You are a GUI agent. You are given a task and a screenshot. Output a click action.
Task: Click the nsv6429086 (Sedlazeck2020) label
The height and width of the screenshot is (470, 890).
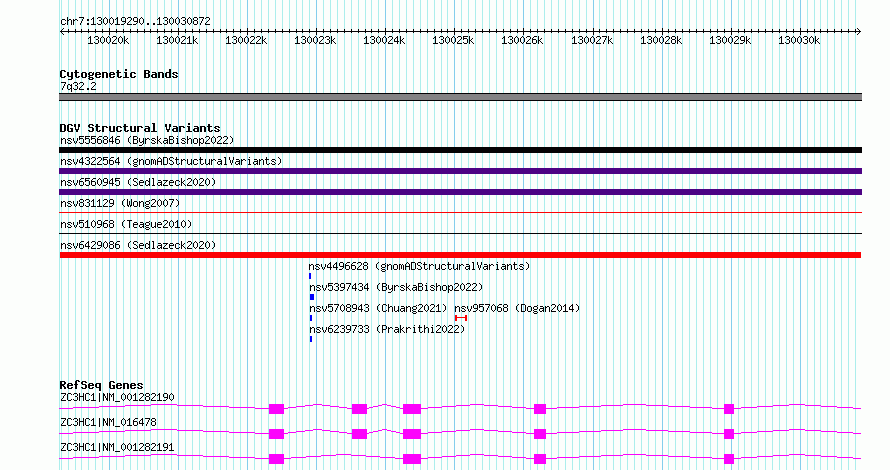(x=138, y=245)
